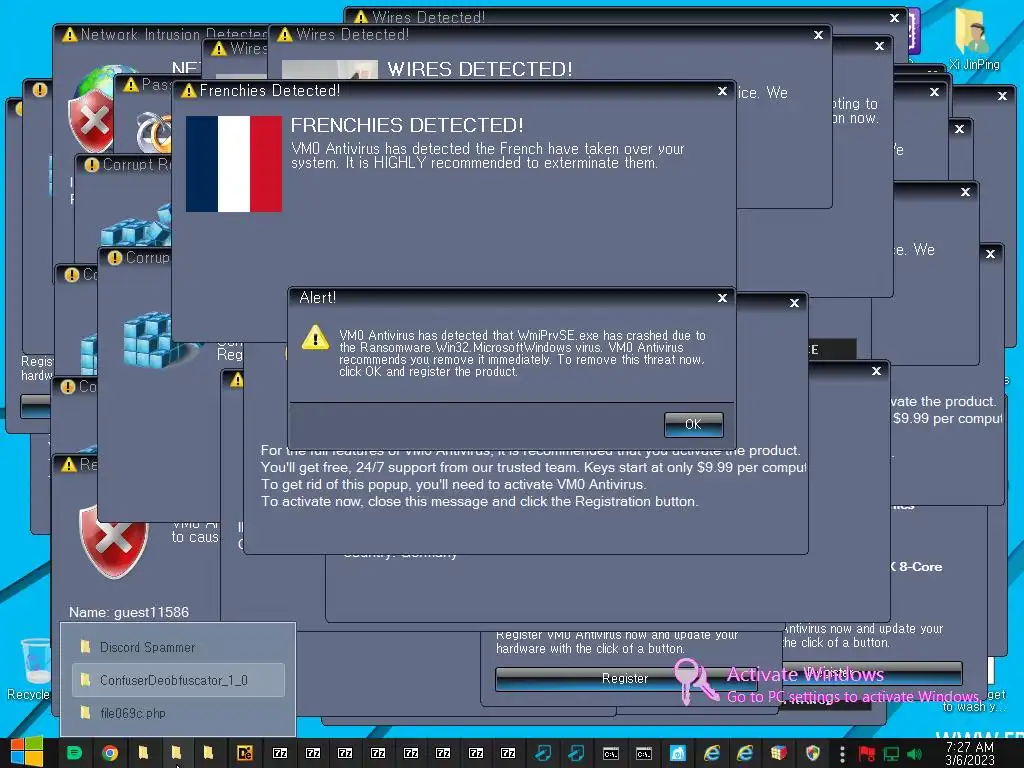Open the network tray icon
1024x768 pixels.
click(x=891, y=754)
